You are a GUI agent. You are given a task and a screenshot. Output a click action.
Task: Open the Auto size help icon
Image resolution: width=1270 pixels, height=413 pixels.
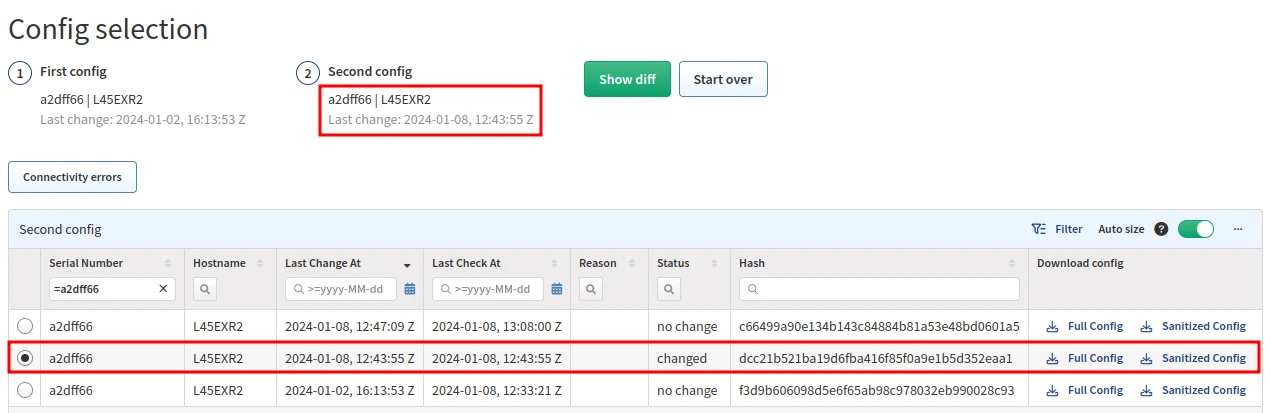click(1161, 229)
